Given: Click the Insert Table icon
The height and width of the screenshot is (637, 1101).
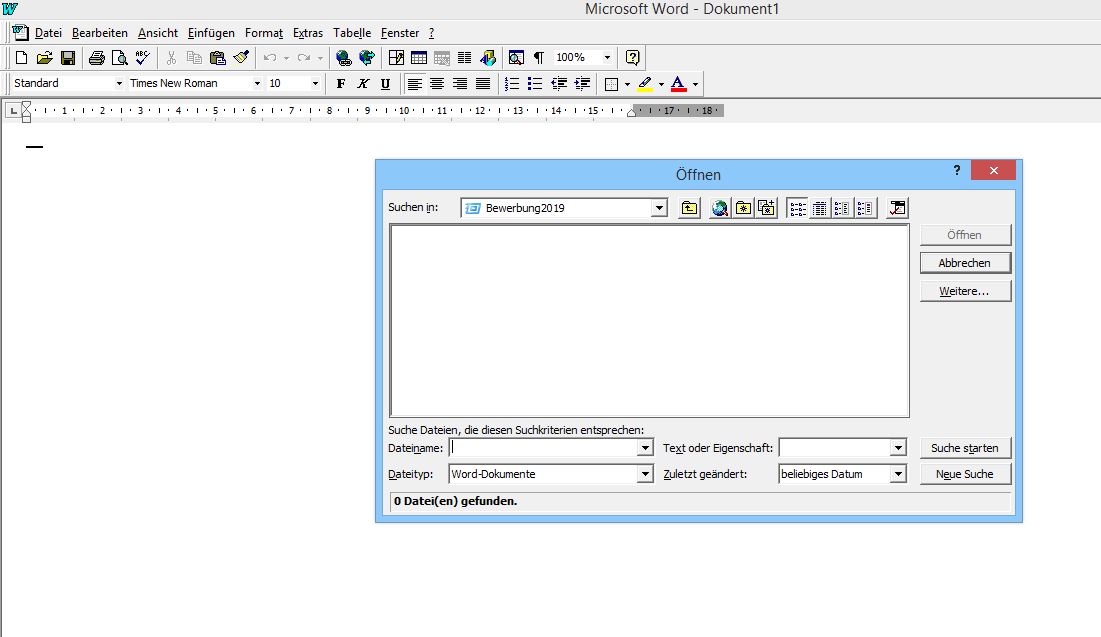Looking at the screenshot, I should pos(419,58).
